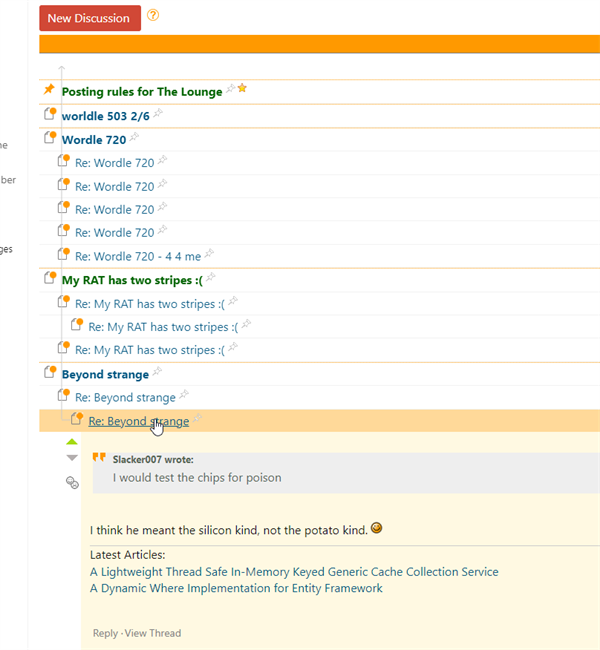The width and height of the screenshot is (600, 650).
Task: Click the message icon beside bold Wordle 720
Action: (50, 137)
